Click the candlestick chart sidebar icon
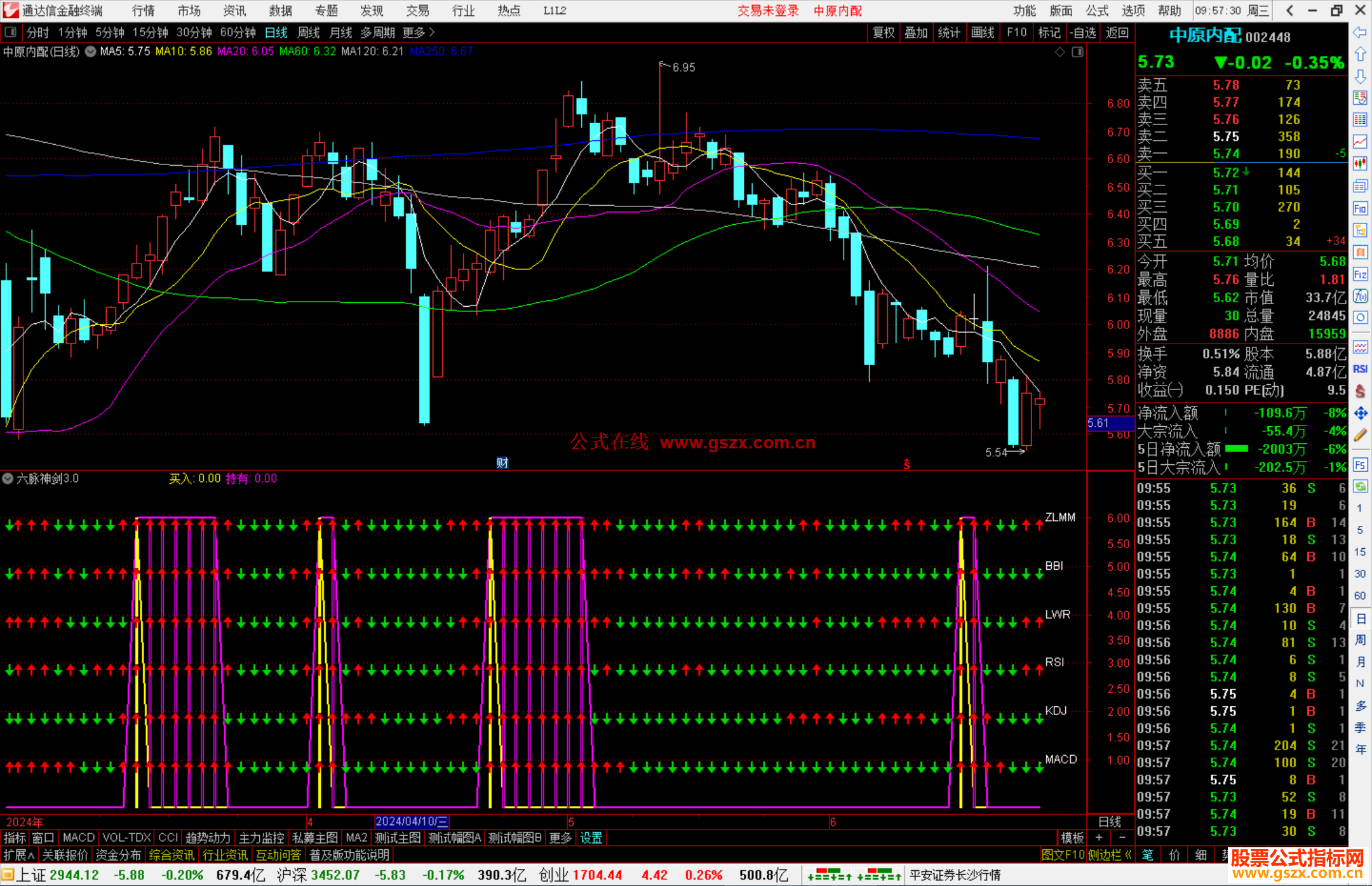 coord(1360,163)
